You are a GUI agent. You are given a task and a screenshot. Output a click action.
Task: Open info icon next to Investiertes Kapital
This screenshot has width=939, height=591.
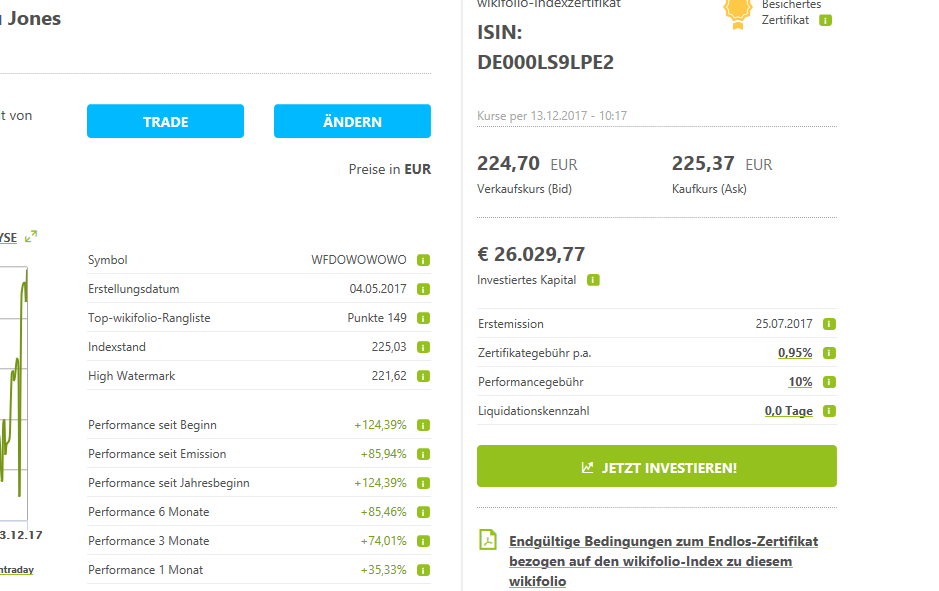click(x=593, y=280)
